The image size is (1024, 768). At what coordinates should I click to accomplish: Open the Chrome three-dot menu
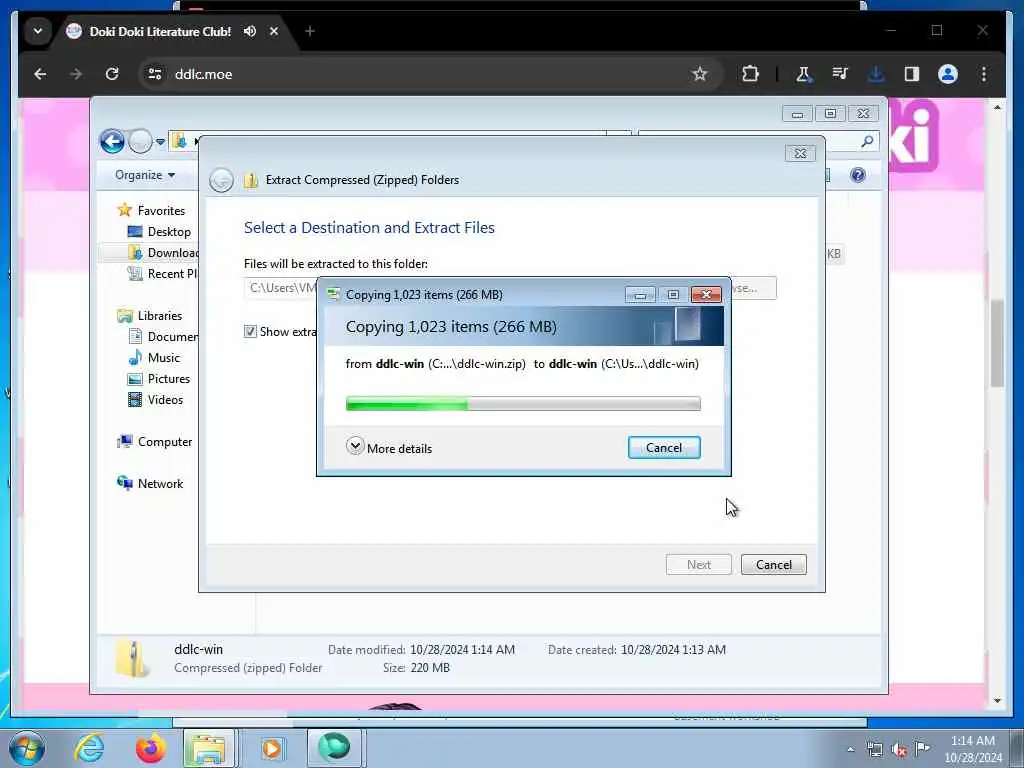[984, 74]
